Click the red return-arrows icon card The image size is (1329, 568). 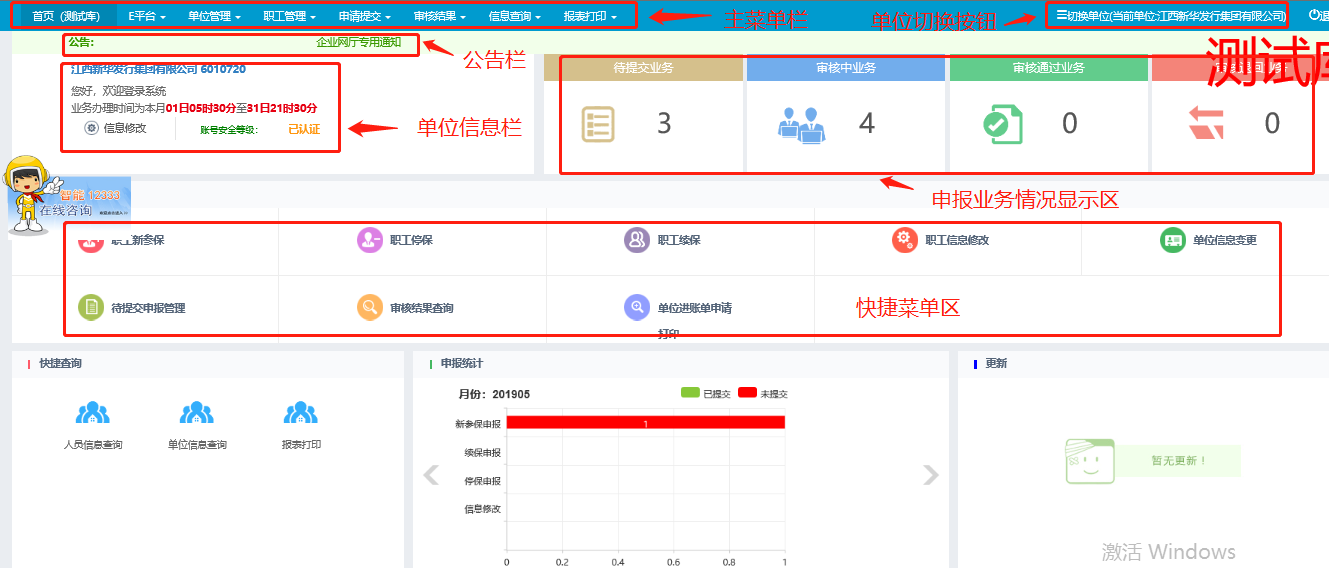coord(1205,124)
